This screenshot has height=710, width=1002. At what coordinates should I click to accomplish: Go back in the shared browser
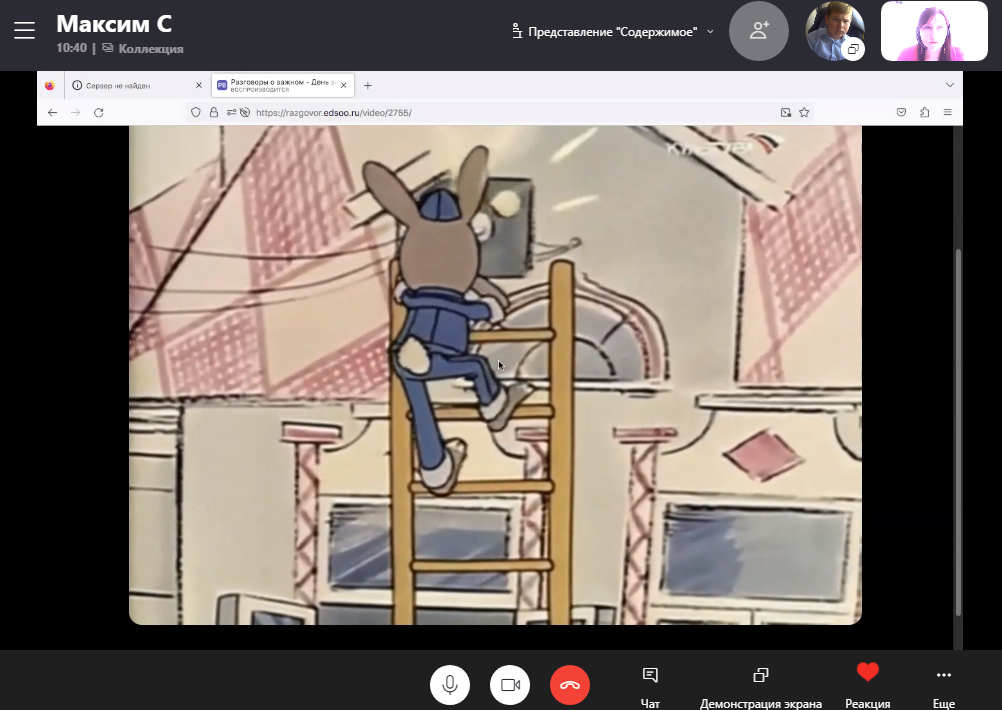coord(52,112)
